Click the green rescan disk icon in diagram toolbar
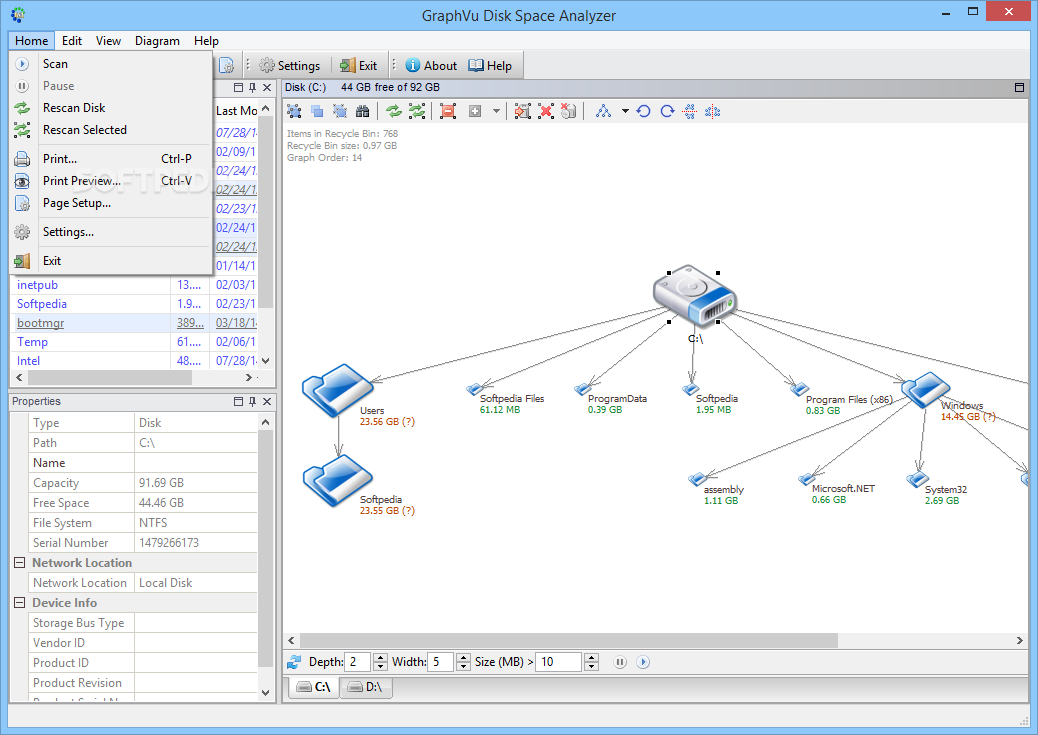 [394, 111]
